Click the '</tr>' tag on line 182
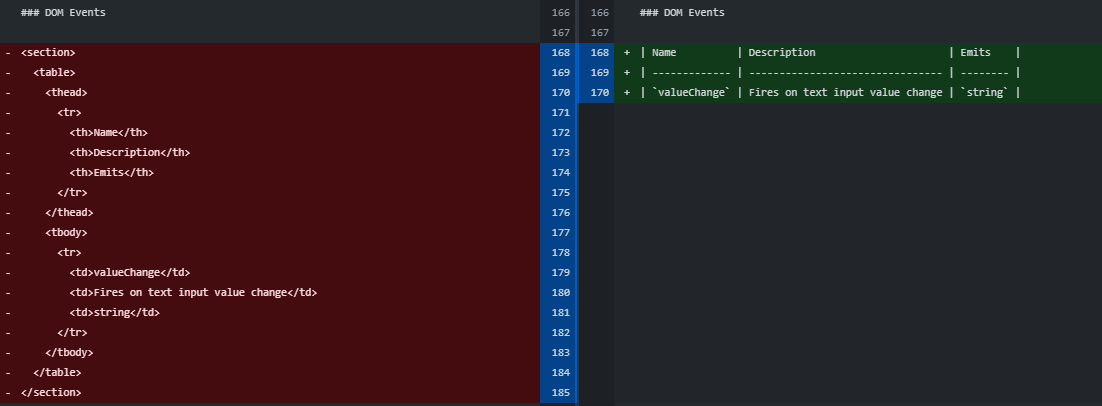1102x406 pixels. pyautogui.click(x=72, y=332)
